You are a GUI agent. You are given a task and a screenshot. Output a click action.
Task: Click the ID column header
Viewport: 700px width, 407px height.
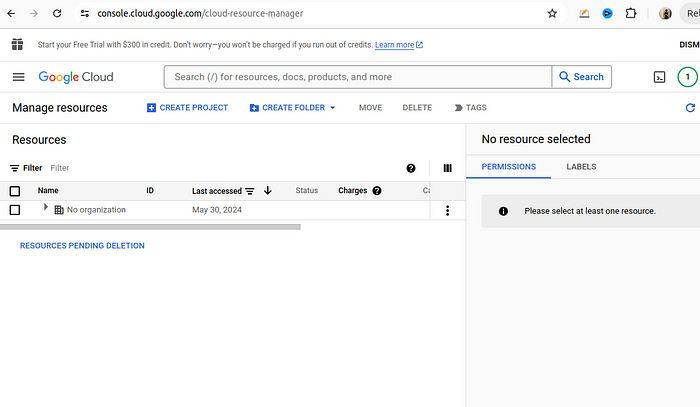150,191
